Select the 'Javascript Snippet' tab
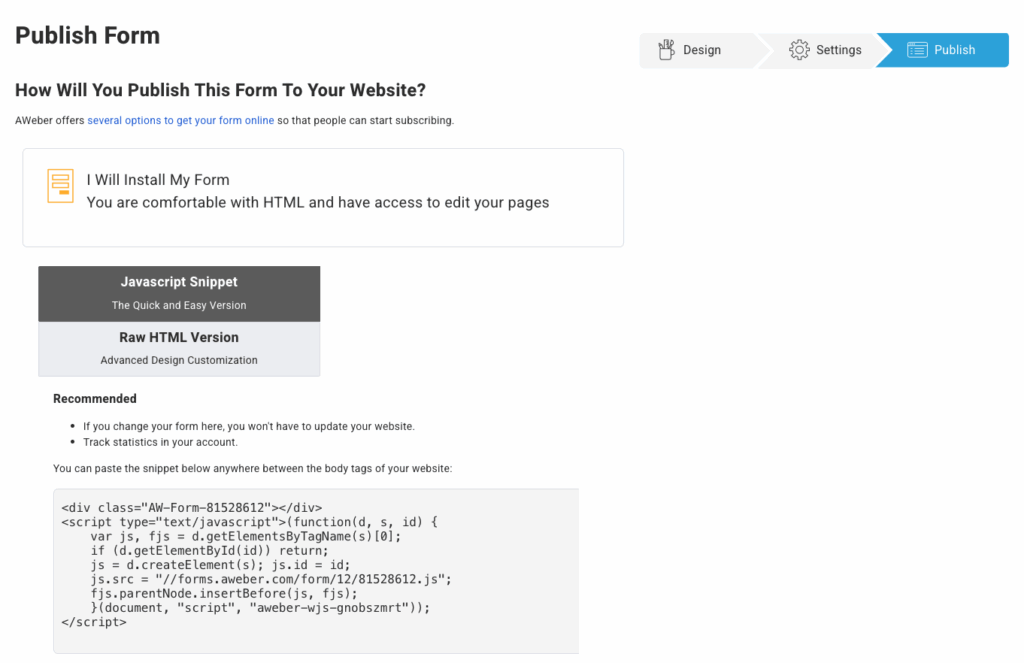Screen dimensions: 1024x663 179,281
